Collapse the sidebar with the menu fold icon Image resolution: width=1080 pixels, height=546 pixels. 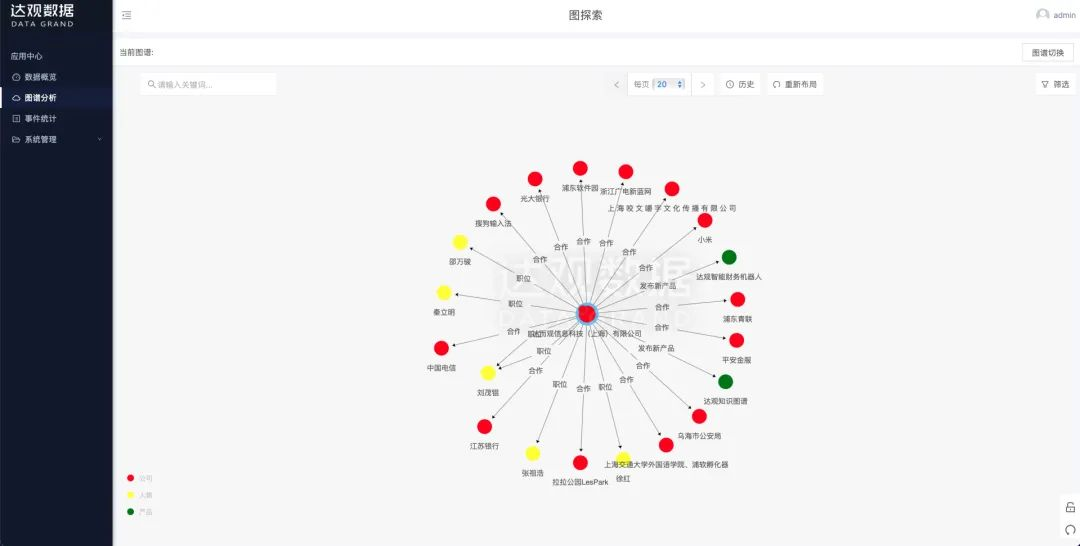pos(126,15)
